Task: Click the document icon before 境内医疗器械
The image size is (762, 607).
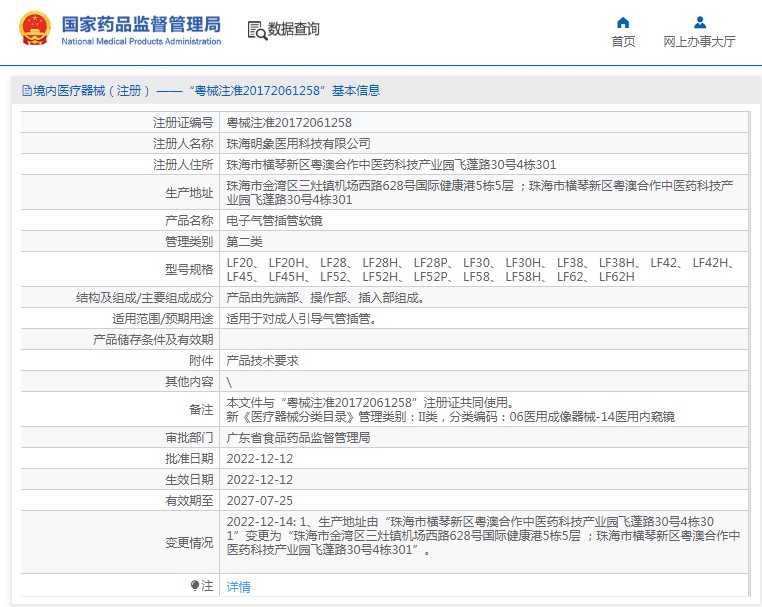Action: pyautogui.click(x=27, y=90)
